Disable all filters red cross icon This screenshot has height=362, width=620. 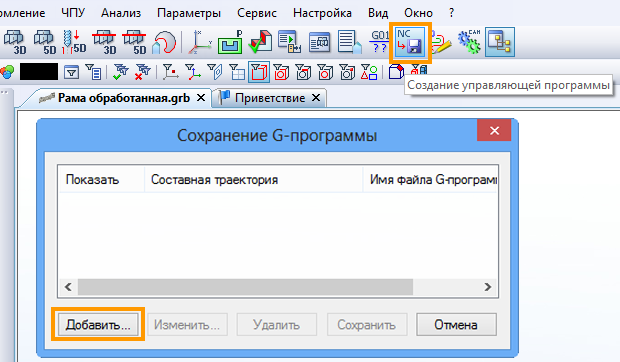pyautogui.click(x=142, y=72)
